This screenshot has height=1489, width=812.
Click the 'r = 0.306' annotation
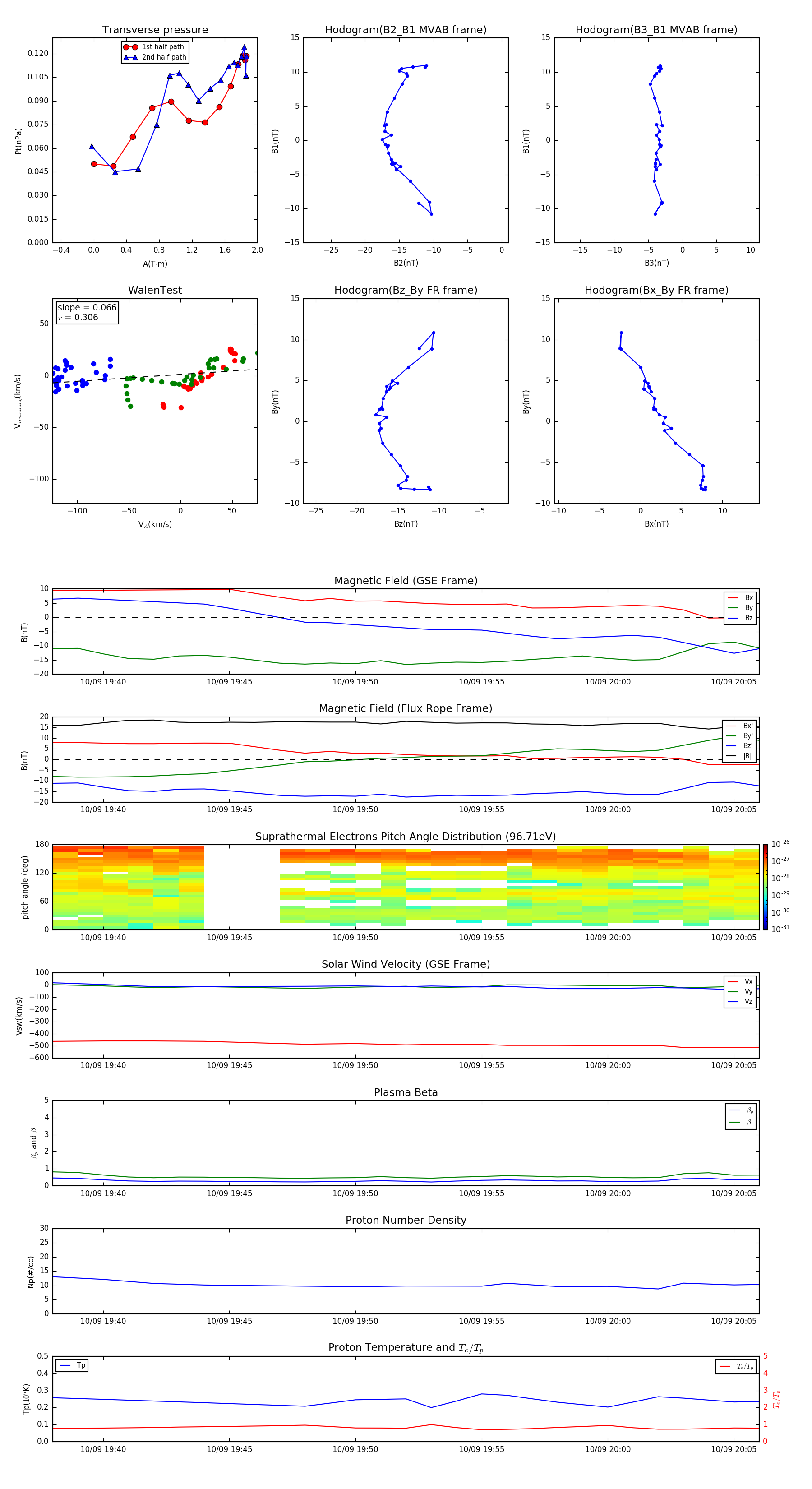pos(78,317)
